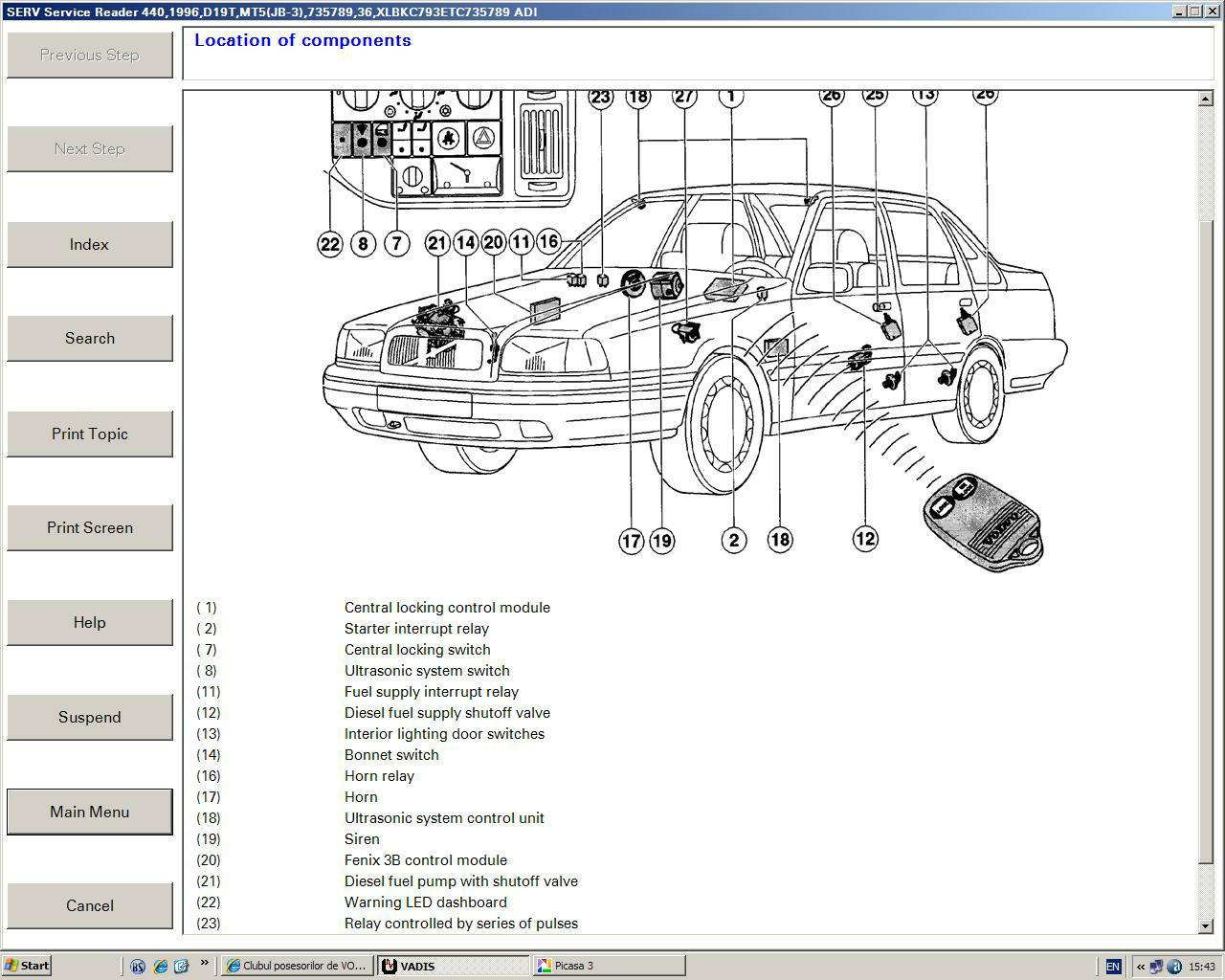The image size is (1225, 980).
Task: Open the Windows Start menu
Action: click(27, 966)
